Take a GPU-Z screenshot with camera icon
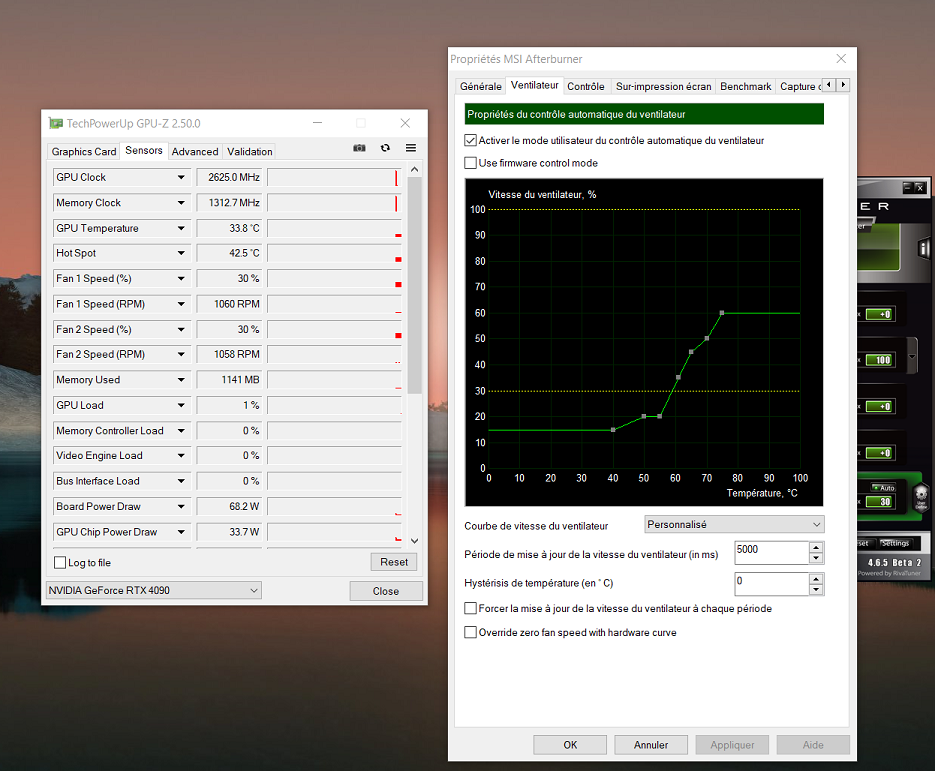 coord(359,149)
